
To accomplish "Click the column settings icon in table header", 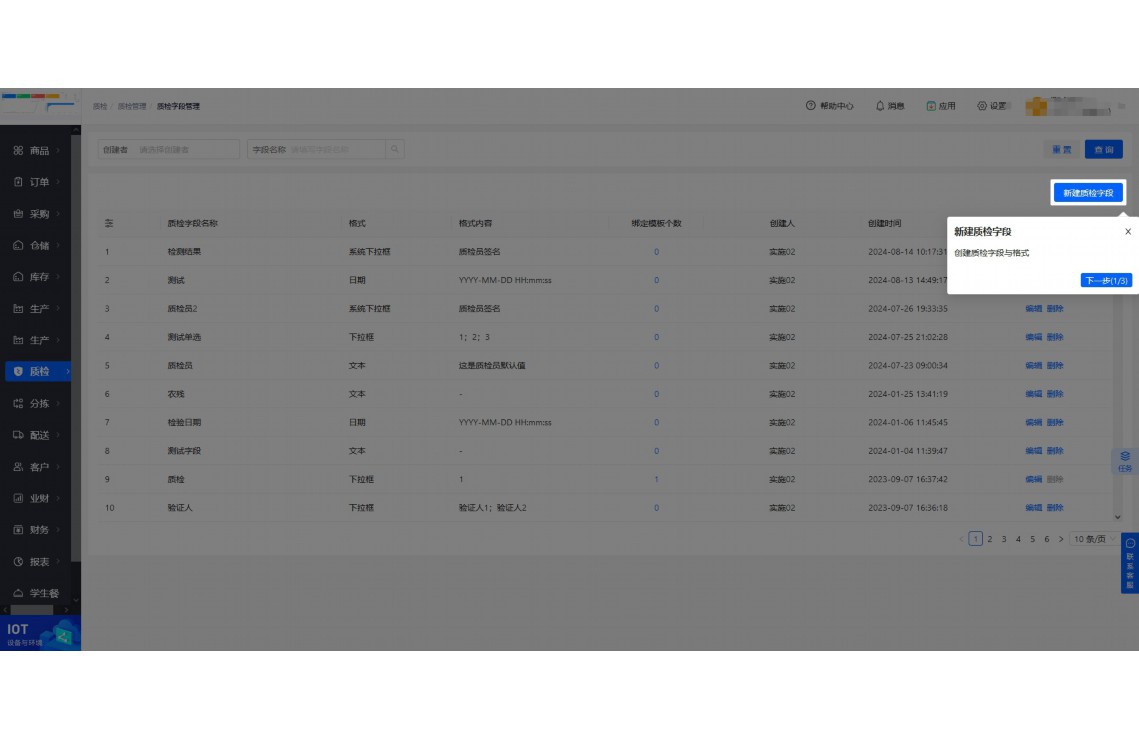I will click(x=109, y=223).
